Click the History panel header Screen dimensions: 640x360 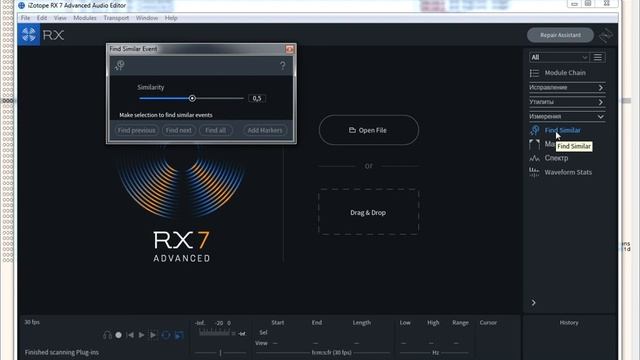click(x=569, y=322)
